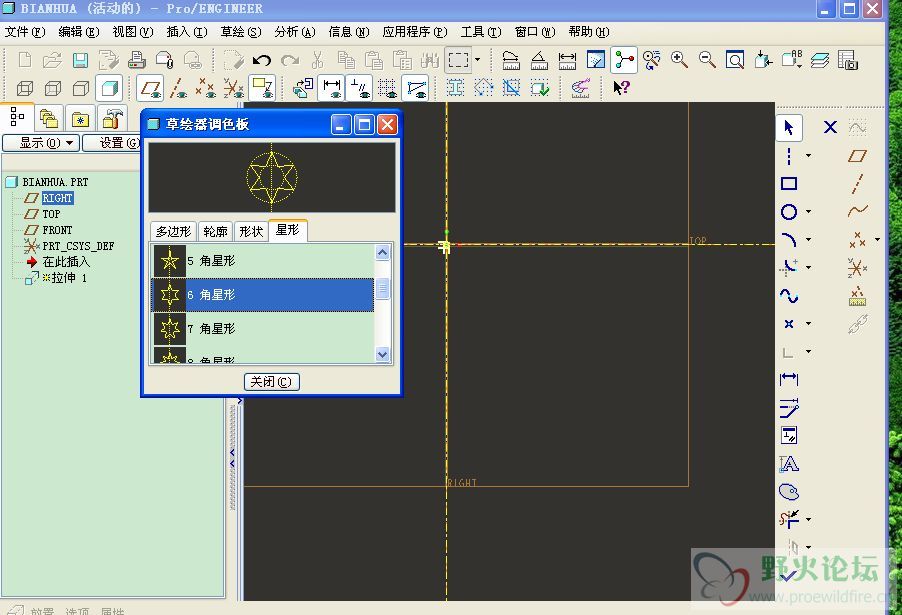Toggle sketch dimensions display
This screenshot has width=902, height=615.
point(331,88)
